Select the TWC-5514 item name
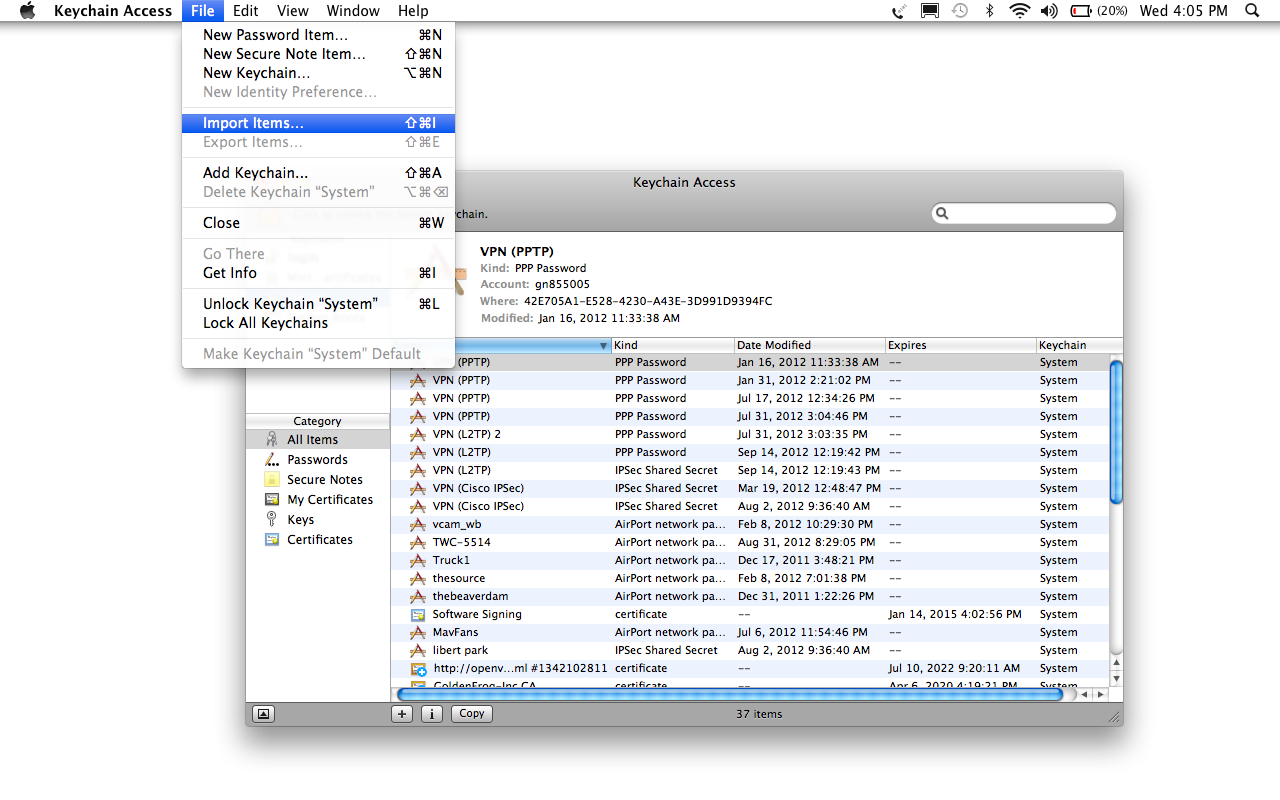 [461, 542]
